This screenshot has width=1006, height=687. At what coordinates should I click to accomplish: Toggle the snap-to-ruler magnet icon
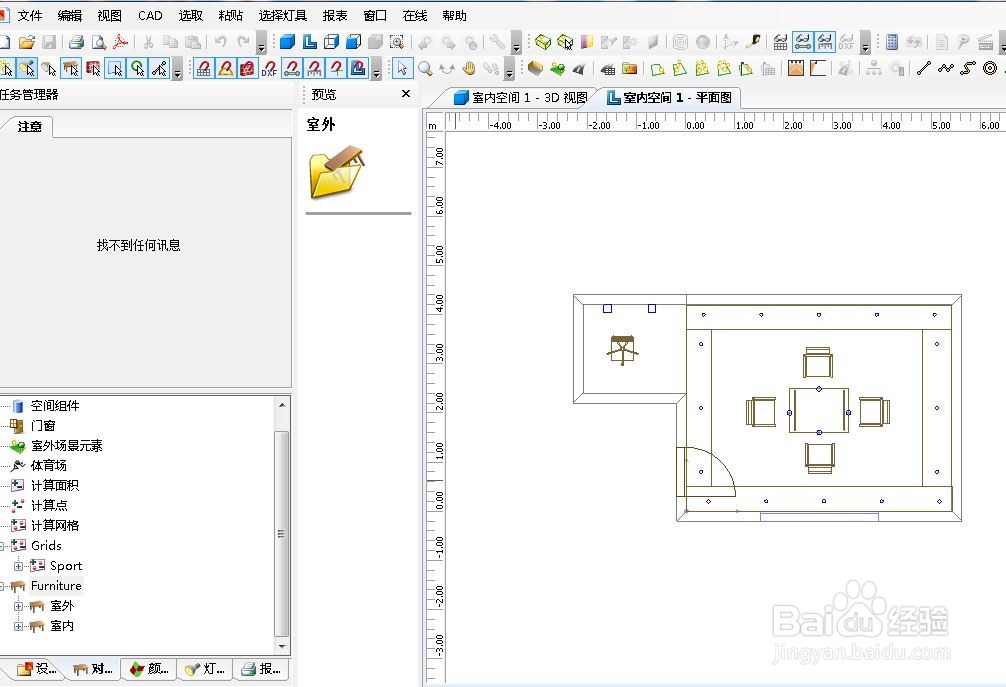tap(314, 68)
